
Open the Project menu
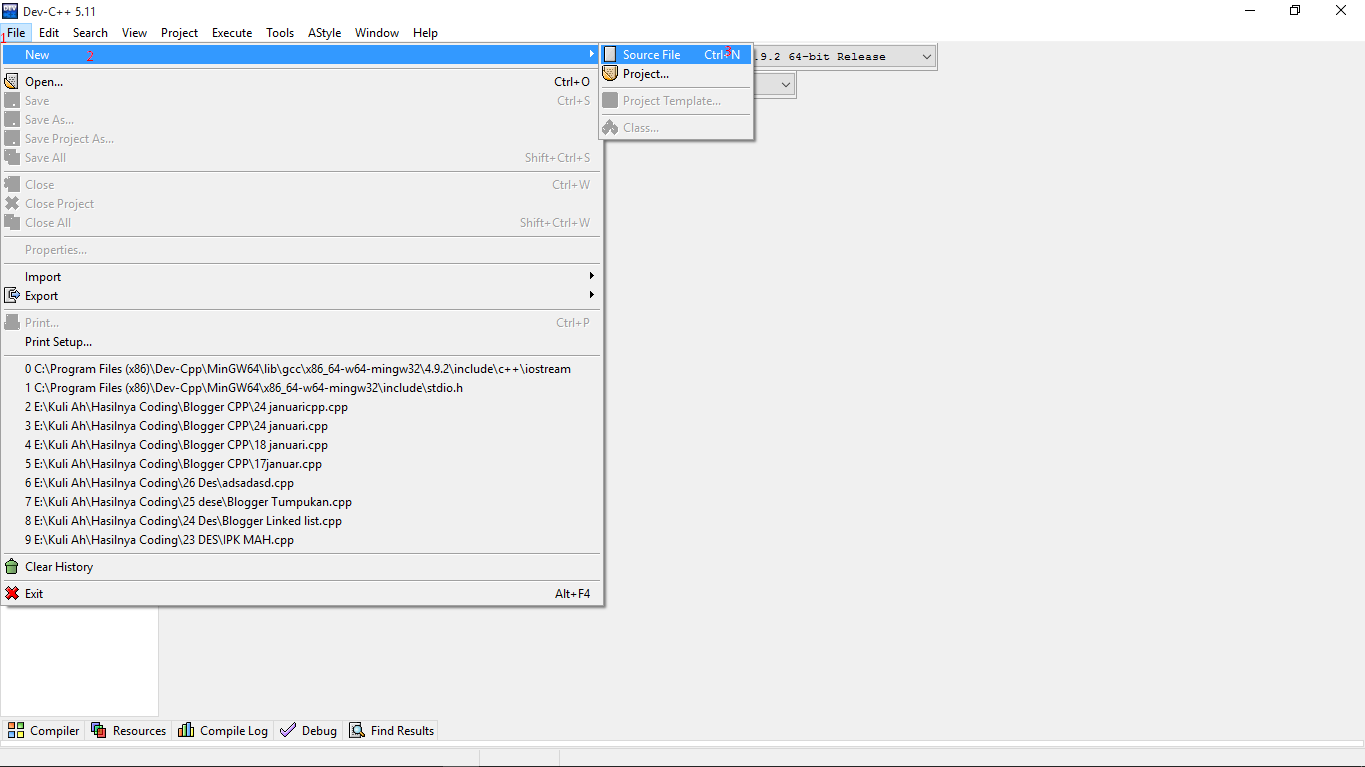pos(180,32)
